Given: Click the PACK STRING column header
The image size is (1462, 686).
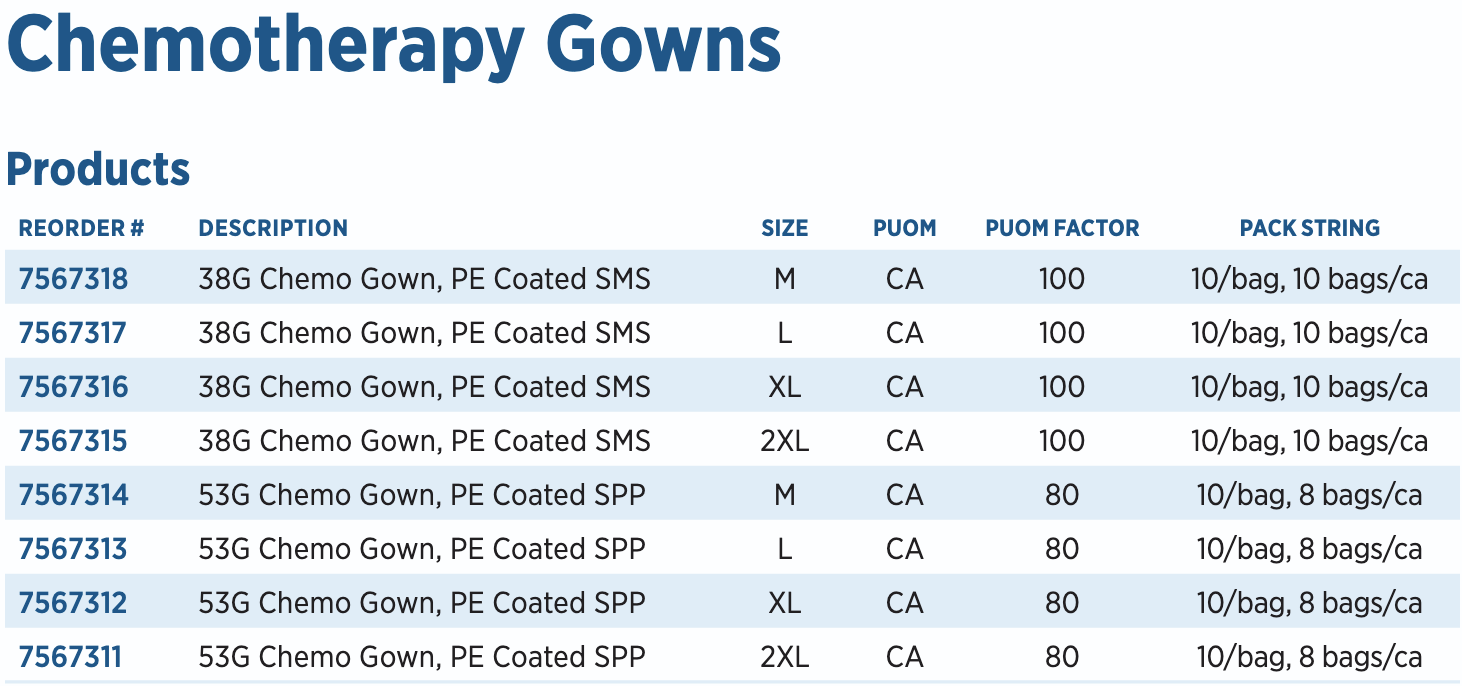Looking at the screenshot, I should [x=1309, y=228].
